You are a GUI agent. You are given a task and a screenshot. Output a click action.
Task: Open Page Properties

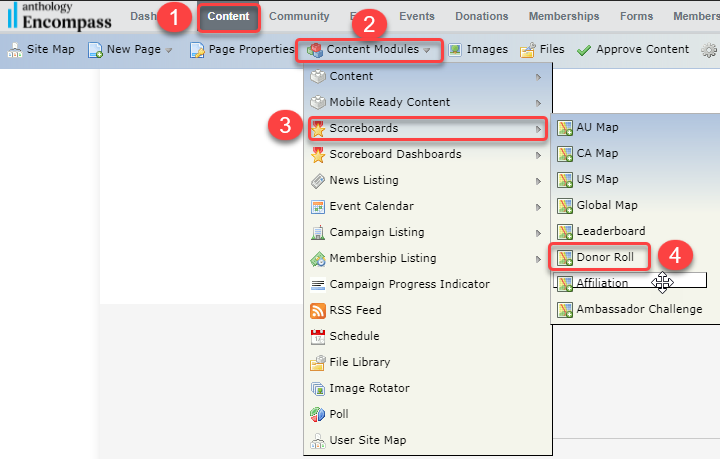(x=241, y=49)
